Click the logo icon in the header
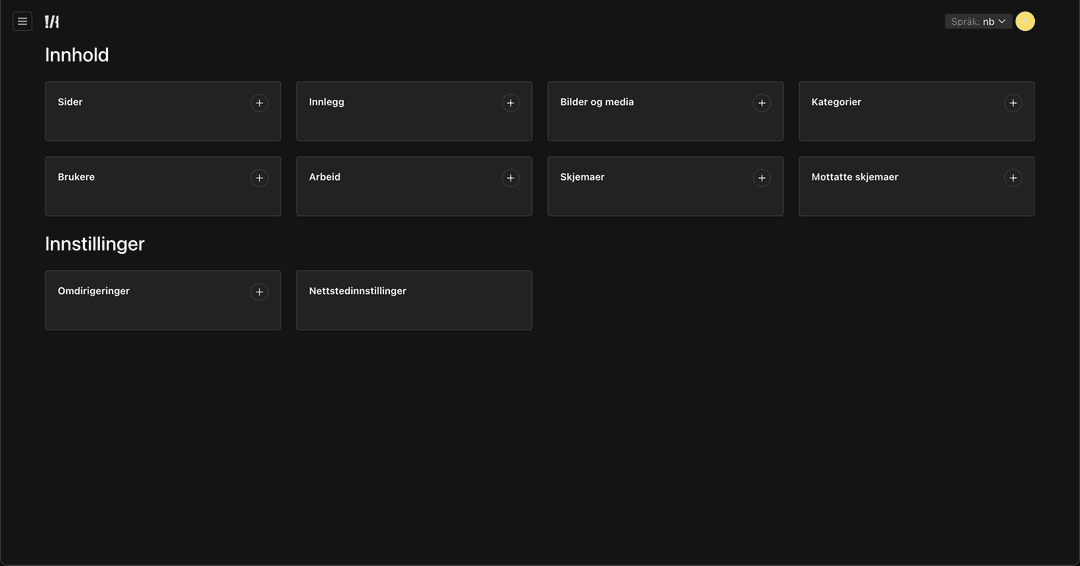 (x=52, y=21)
